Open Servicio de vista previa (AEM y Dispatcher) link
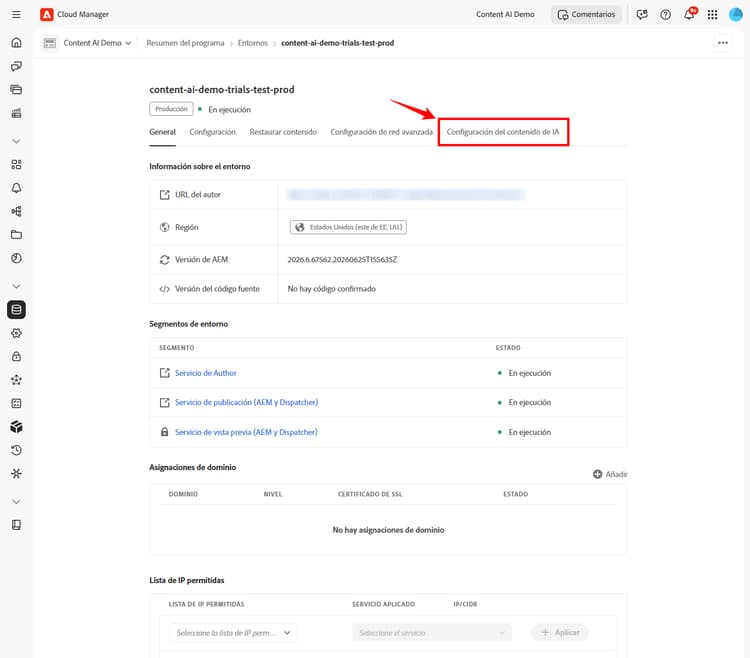The height and width of the screenshot is (658, 750). click(x=246, y=432)
